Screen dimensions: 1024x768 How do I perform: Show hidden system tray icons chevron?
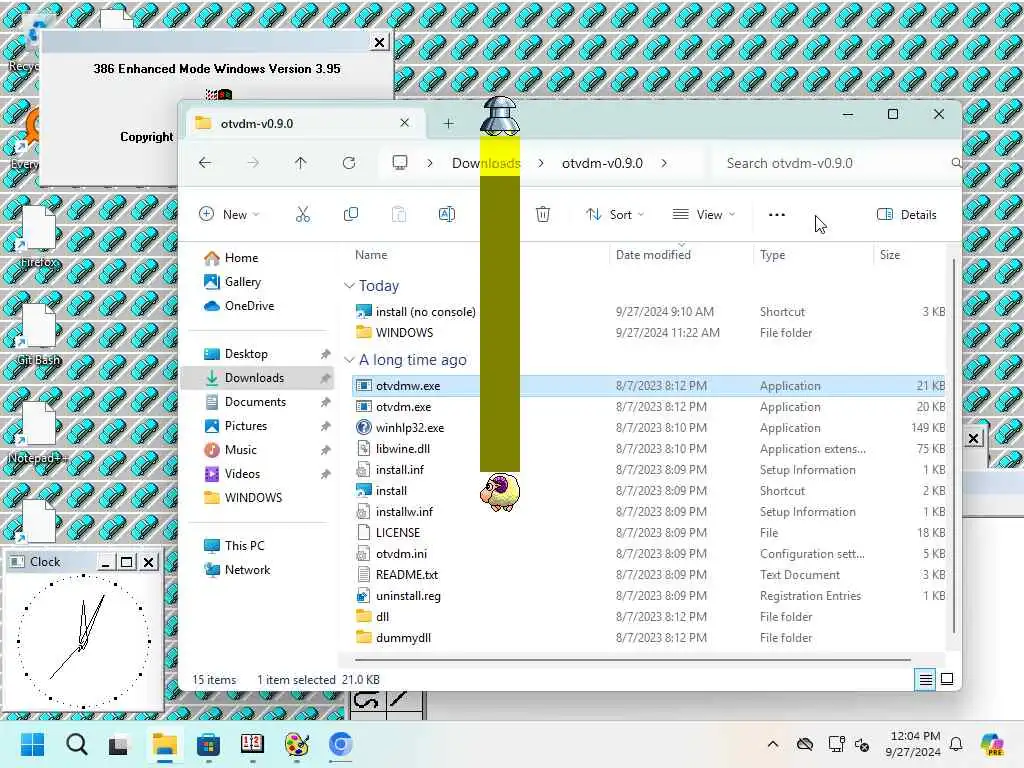(773, 744)
